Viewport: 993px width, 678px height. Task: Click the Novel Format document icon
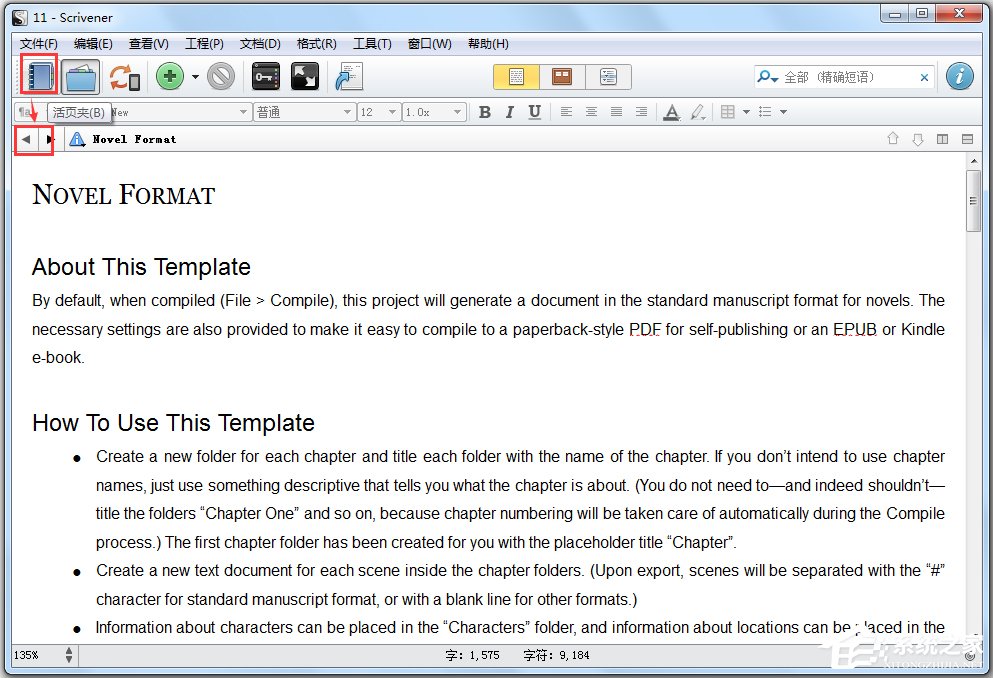(77, 139)
